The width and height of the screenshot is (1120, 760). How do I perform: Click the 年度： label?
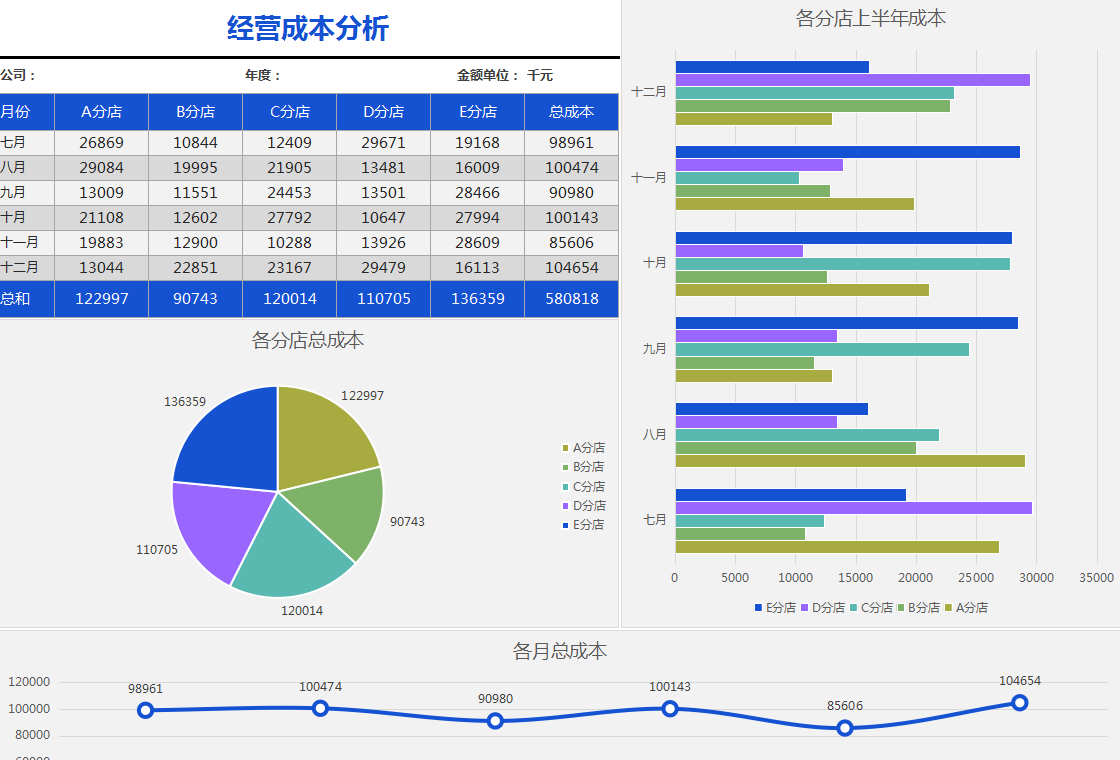point(263,75)
